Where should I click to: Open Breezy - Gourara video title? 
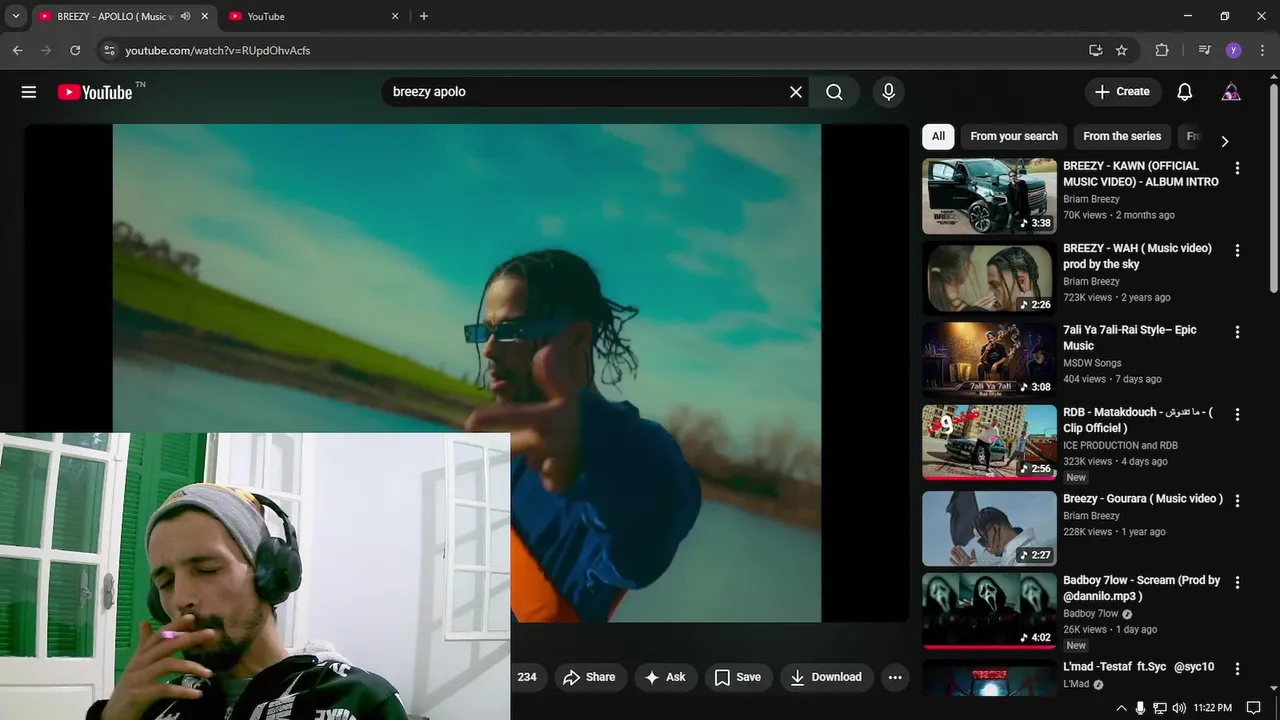pos(1143,498)
